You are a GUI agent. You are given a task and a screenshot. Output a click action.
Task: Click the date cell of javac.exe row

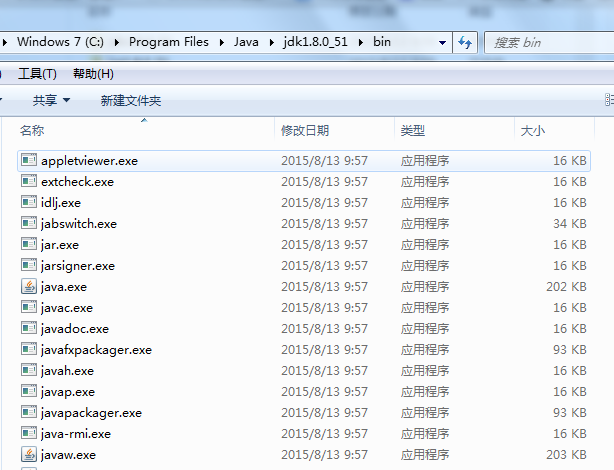[325, 308]
